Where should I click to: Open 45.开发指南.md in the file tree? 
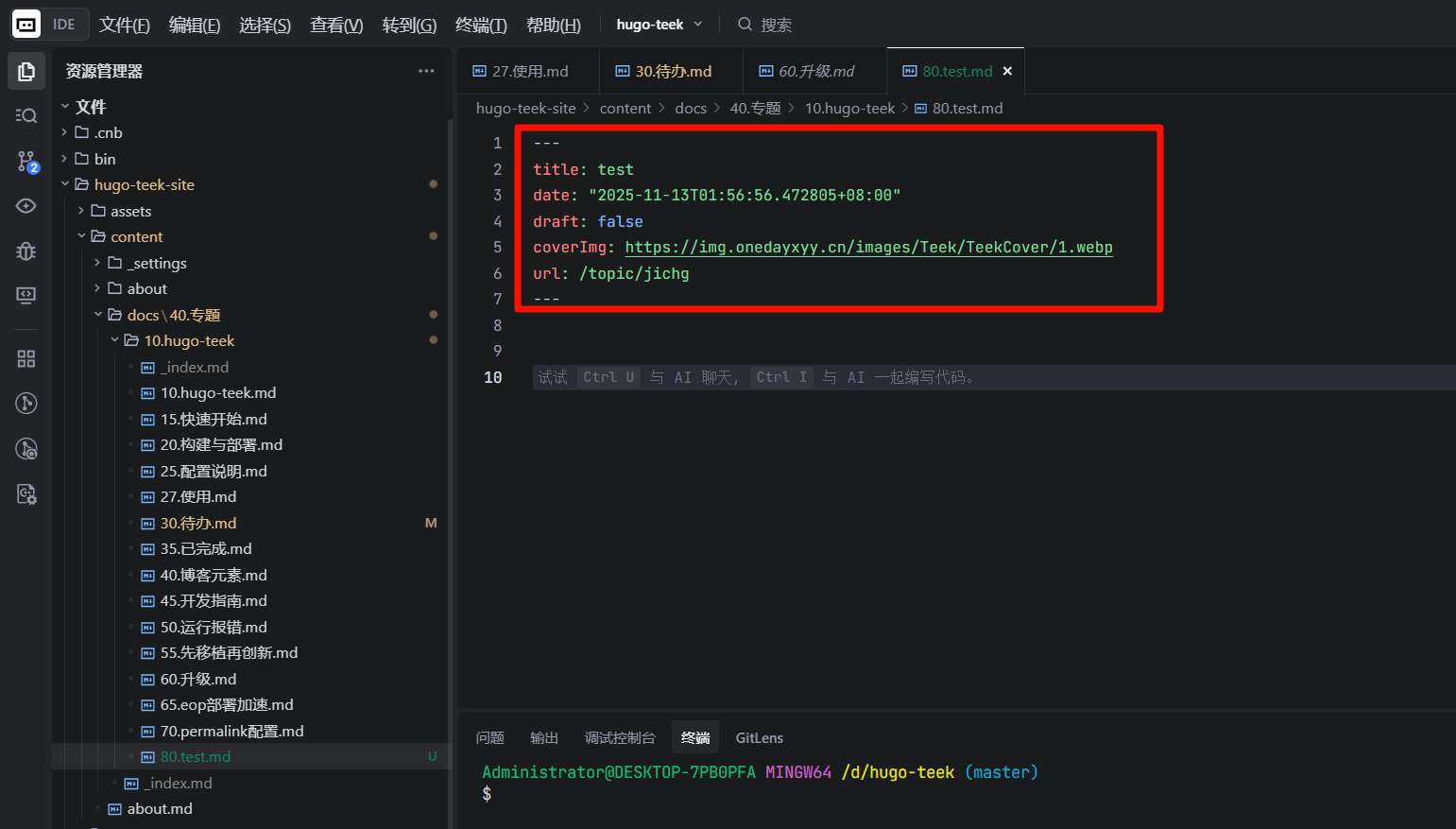(x=214, y=601)
